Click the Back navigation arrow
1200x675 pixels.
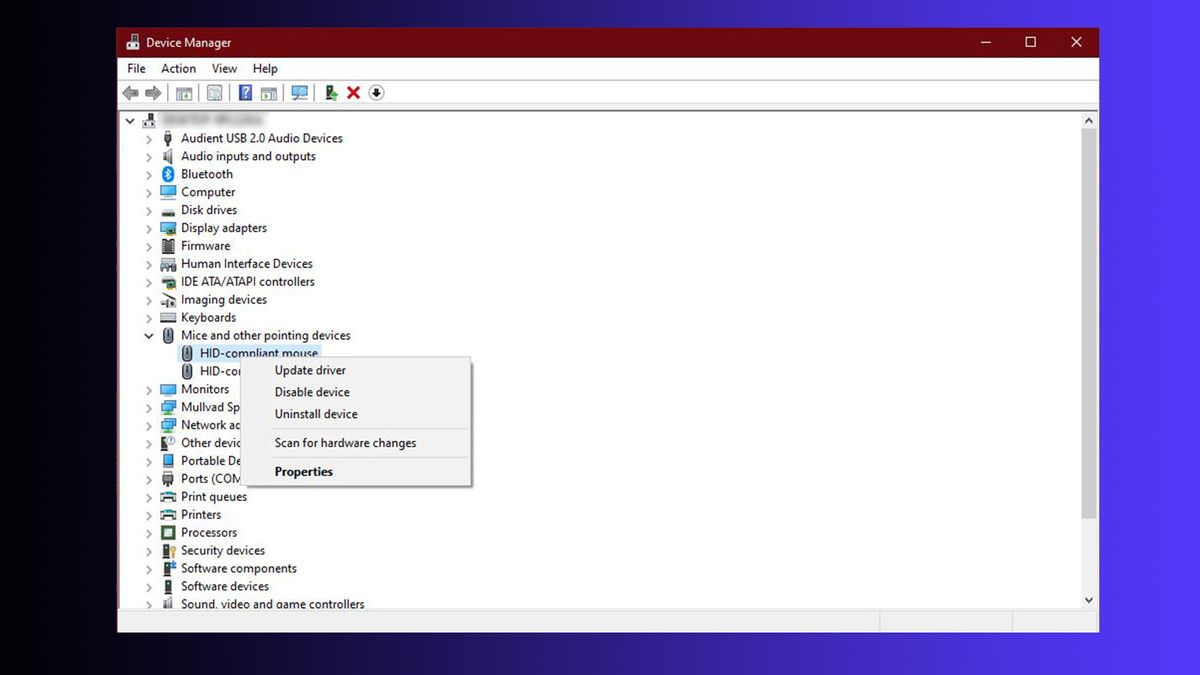coord(130,92)
